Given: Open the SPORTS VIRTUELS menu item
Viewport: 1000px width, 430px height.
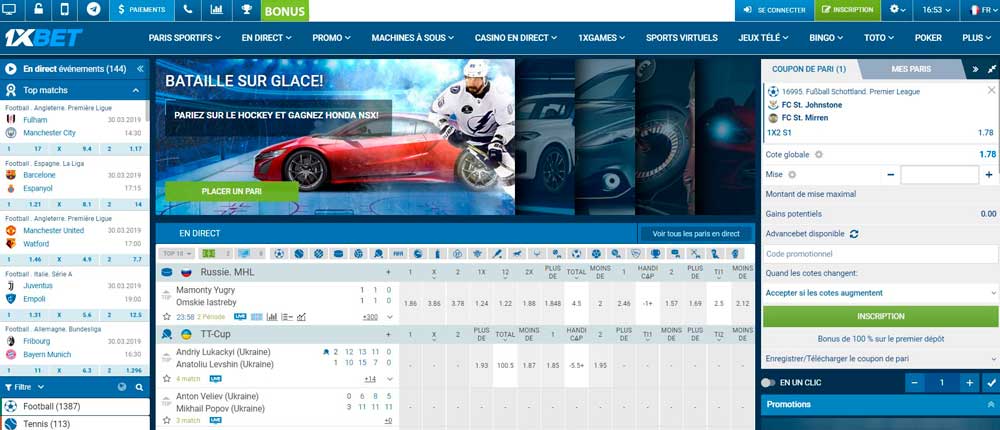Looking at the screenshot, I should click(681, 38).
